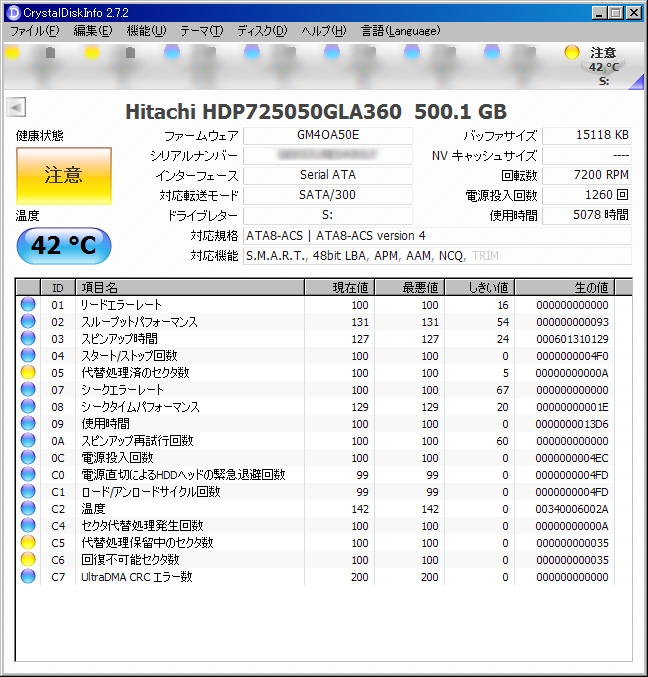Click the interface field Serial ATA
Viewport: 648px width, 677px height.
click(328, 175)
